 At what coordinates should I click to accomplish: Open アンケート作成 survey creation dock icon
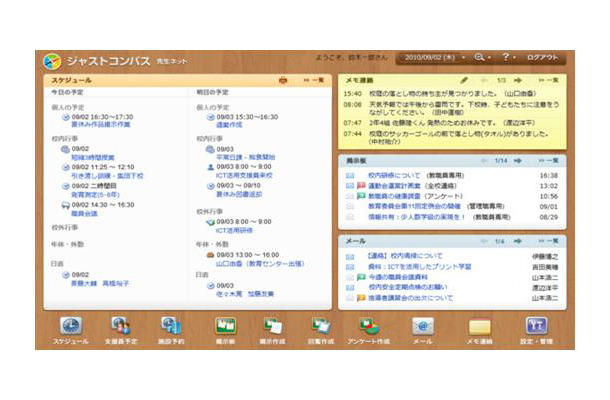[x=369, y=326]
